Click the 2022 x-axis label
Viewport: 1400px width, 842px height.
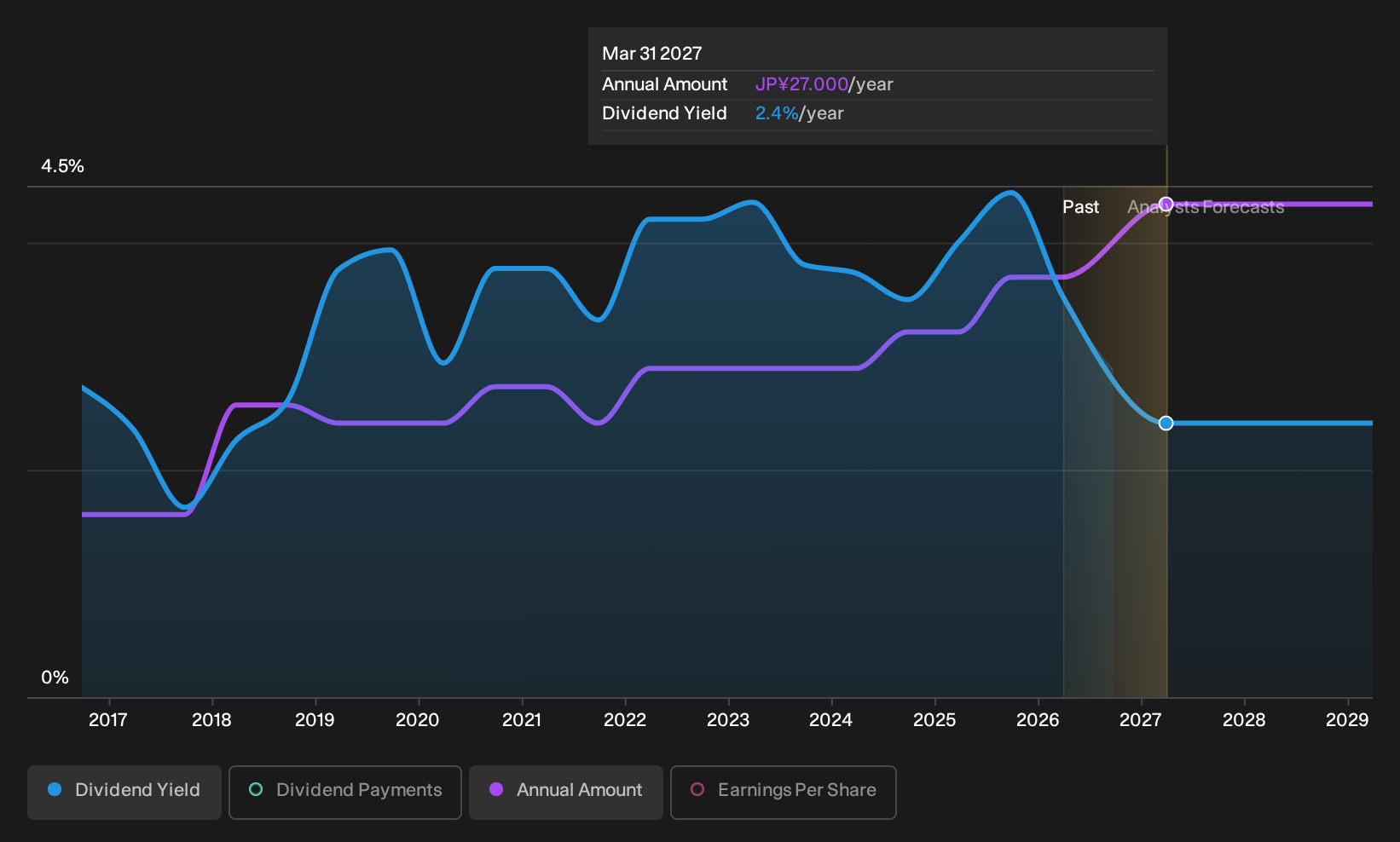(x=625, y=720)
